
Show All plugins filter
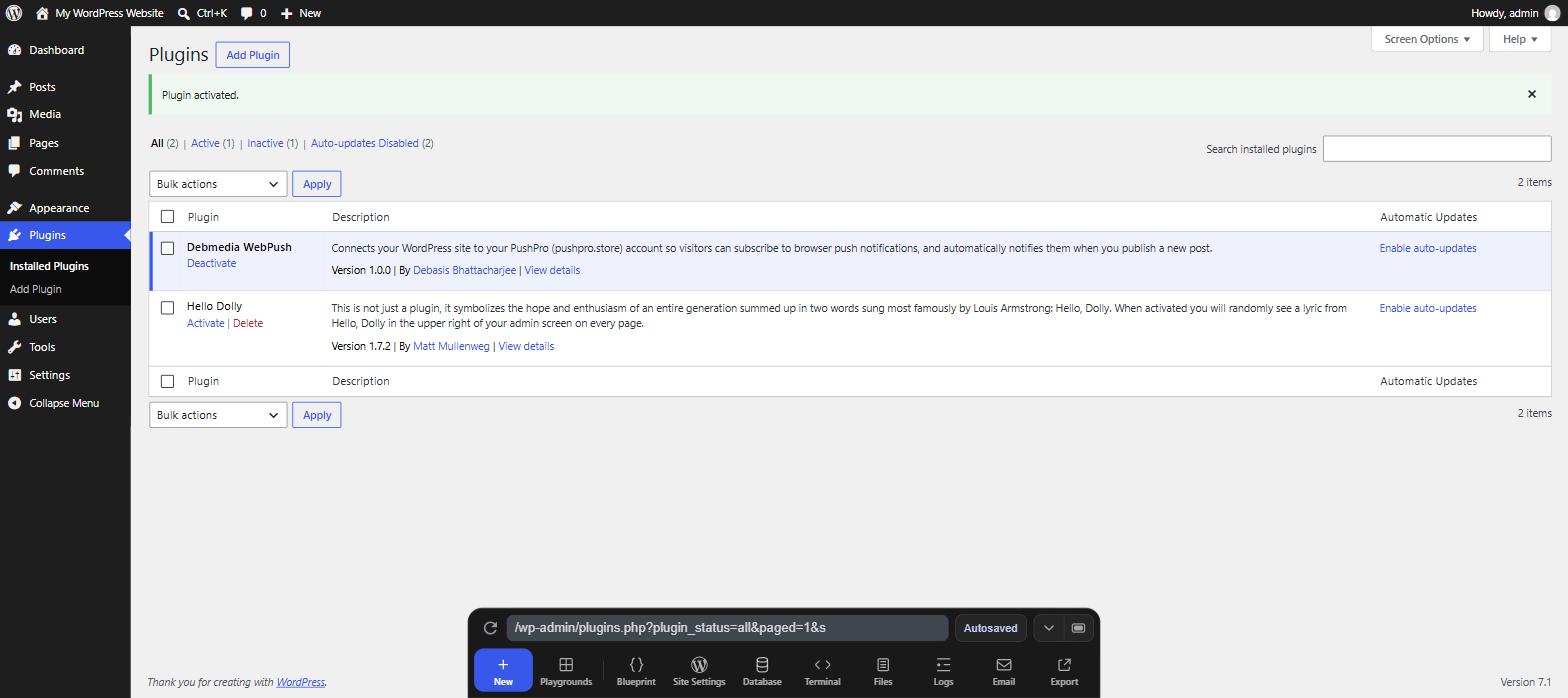[x=157, y=143]
